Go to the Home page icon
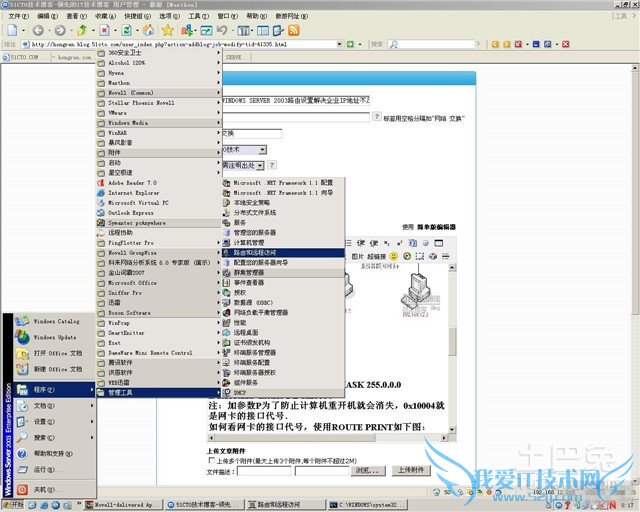This screenshot has width=640, height=512. pyautogui.click(x=149, y=30)
